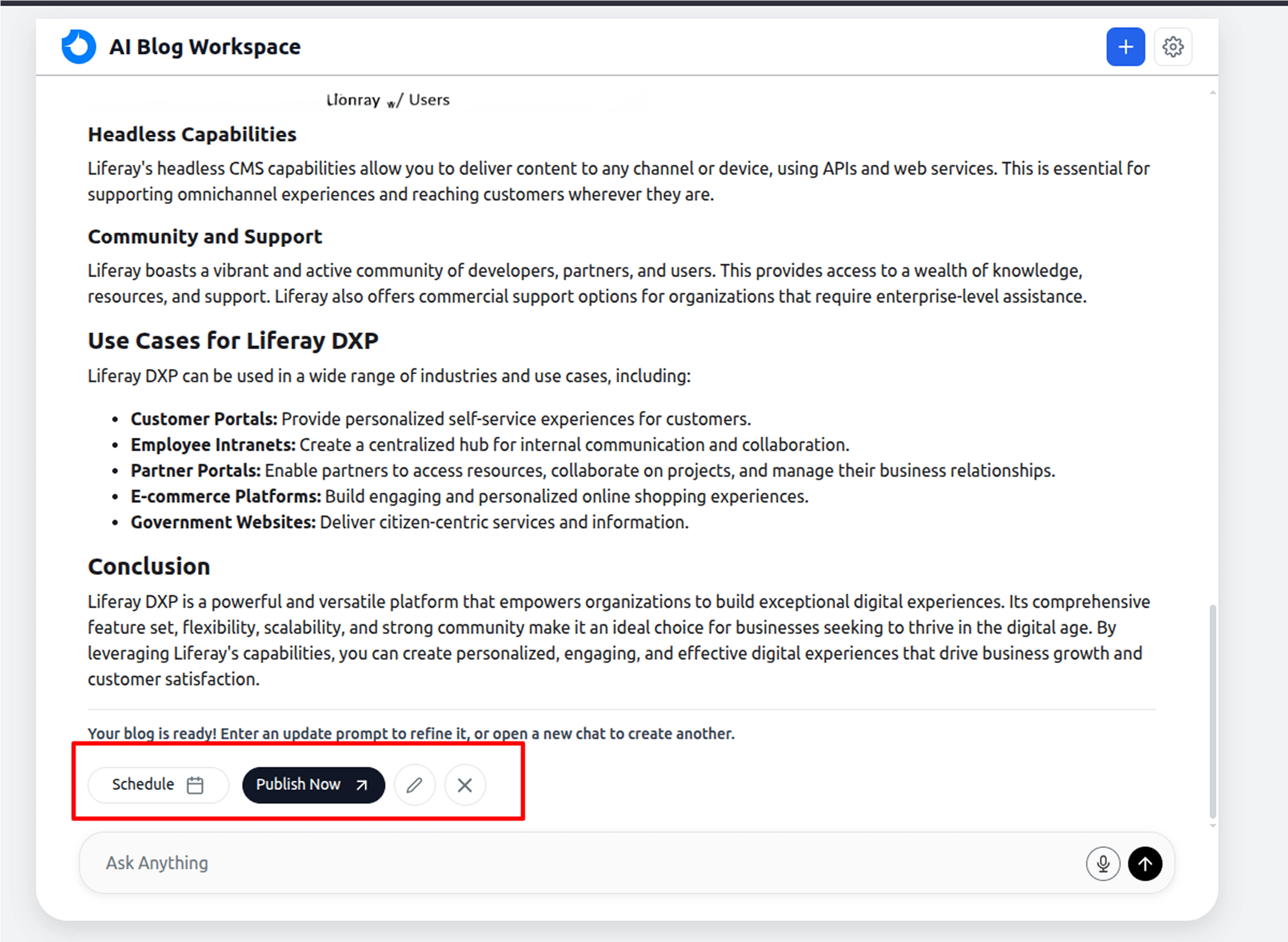This screenshot has width=1288, height=942.
Task: Click the scrollbar down arrow
Action: pyautogui.click(x=1212, y=825)
